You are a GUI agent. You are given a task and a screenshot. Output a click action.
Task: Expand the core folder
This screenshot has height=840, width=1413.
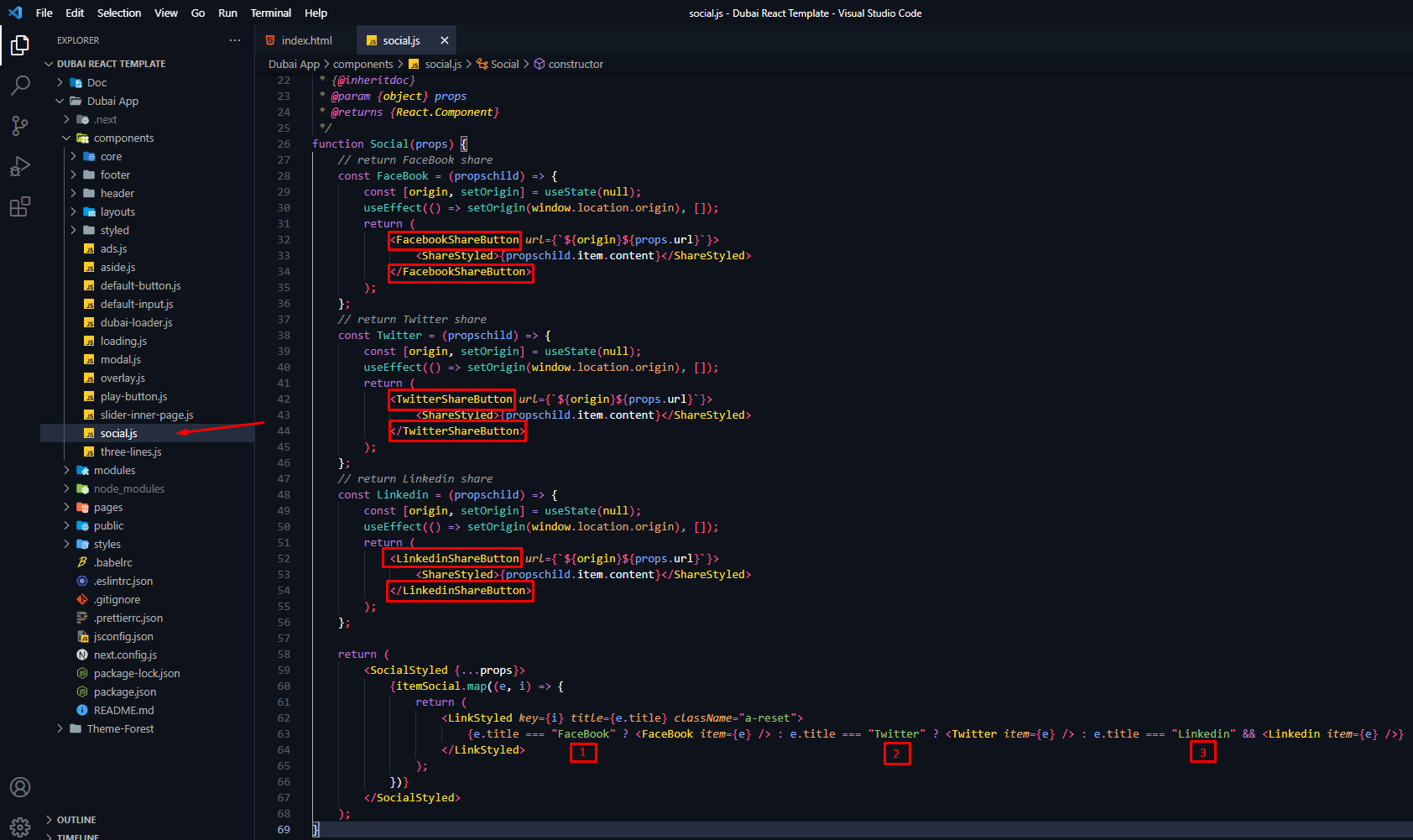click(73, 156)
